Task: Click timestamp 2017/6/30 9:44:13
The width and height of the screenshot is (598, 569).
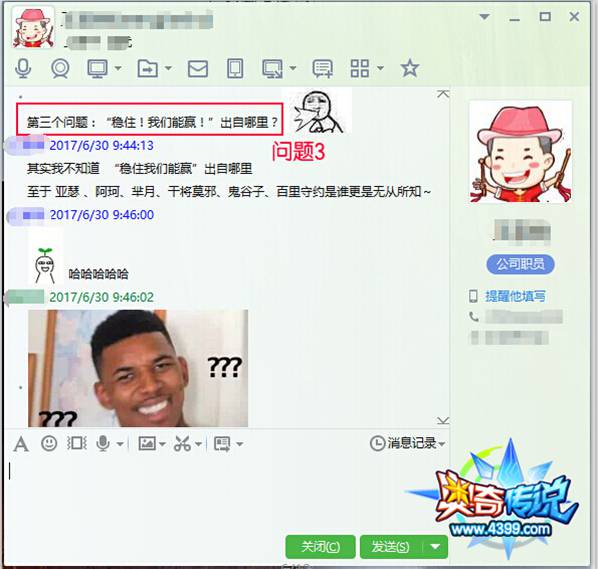Action: tap(101, 146)
